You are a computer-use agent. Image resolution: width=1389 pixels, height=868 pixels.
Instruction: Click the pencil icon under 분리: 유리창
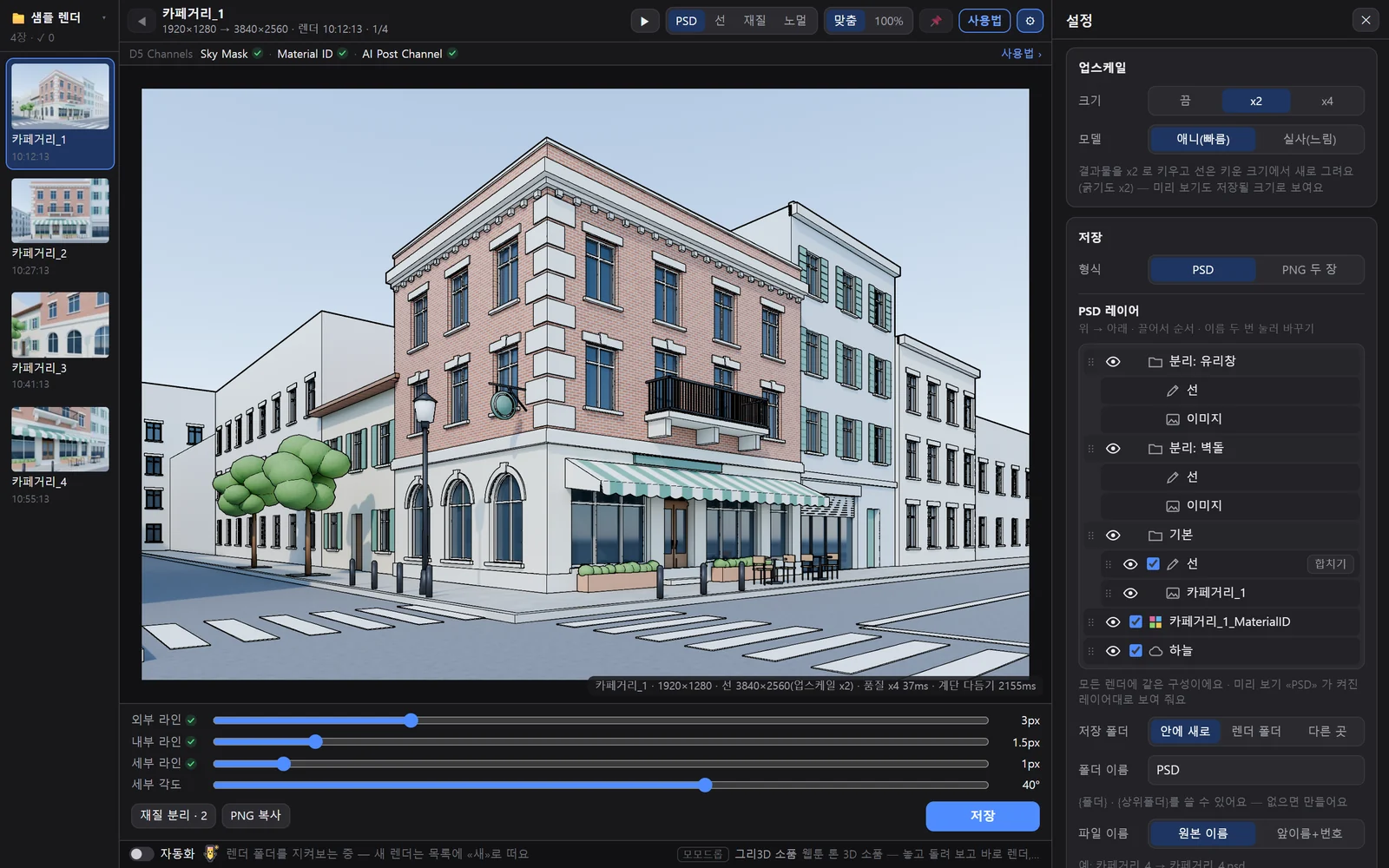pyautogui.click(x=1173, y=391)
